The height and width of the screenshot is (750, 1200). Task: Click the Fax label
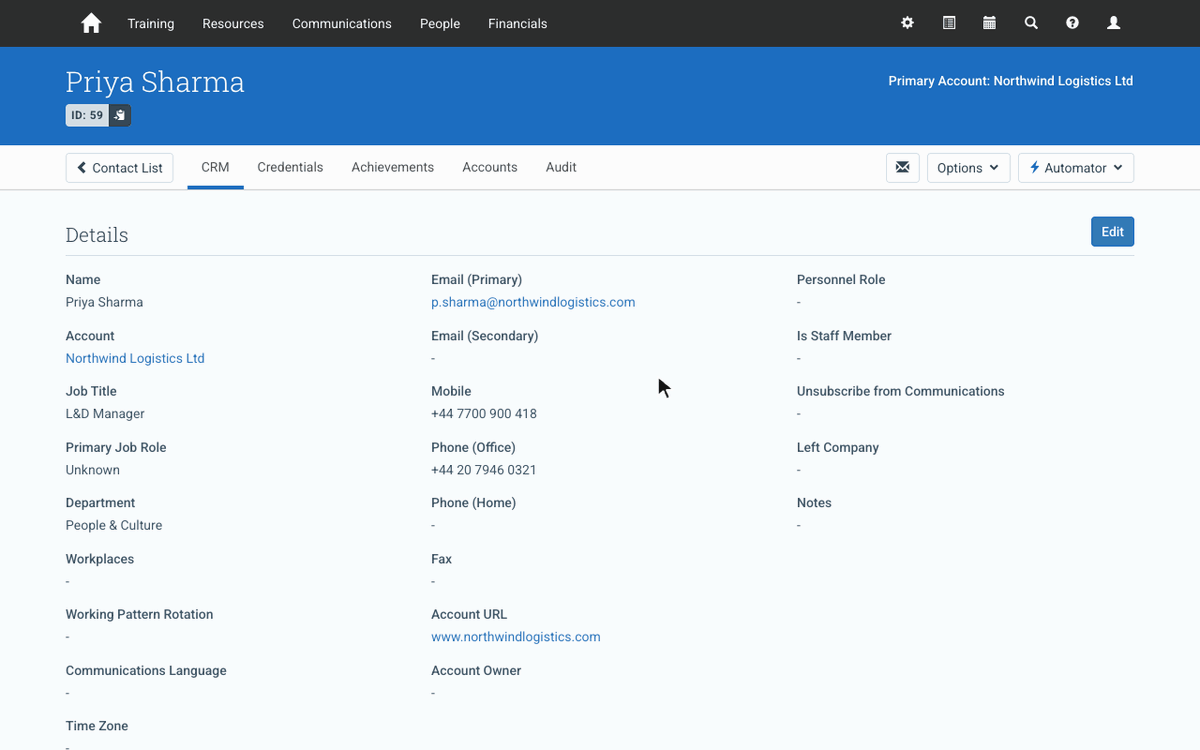[x=442, y=559]
